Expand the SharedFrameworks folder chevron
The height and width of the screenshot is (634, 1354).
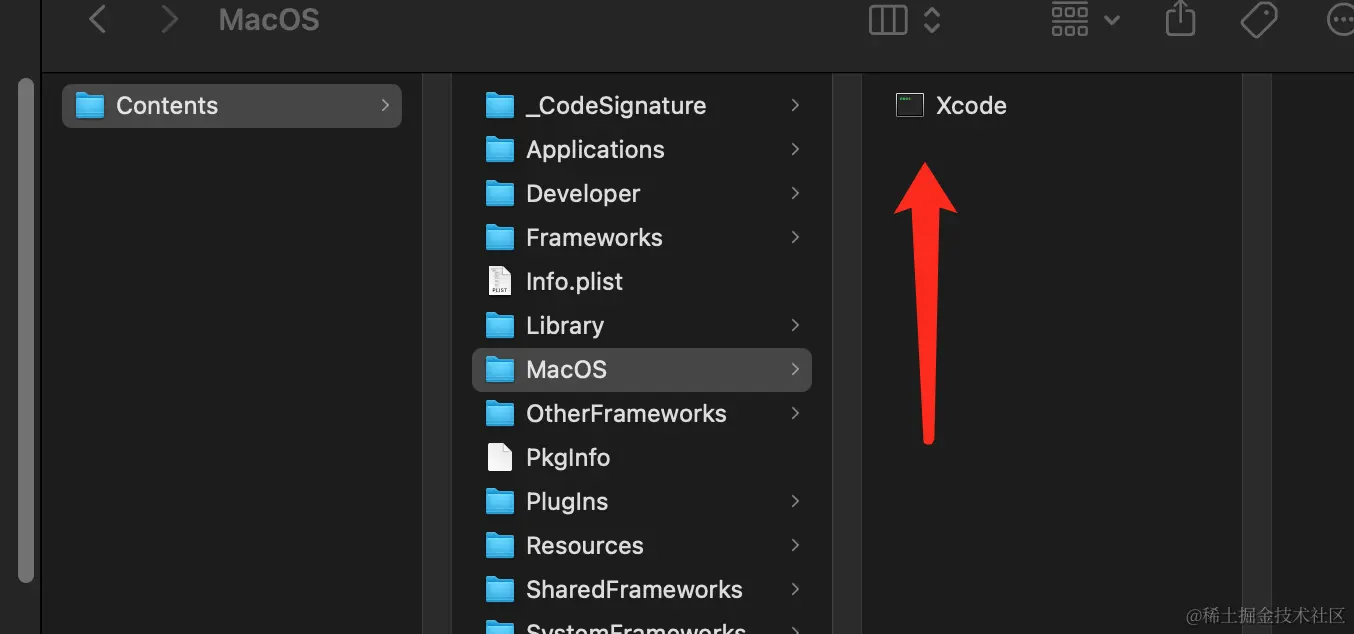coord(794,589)
